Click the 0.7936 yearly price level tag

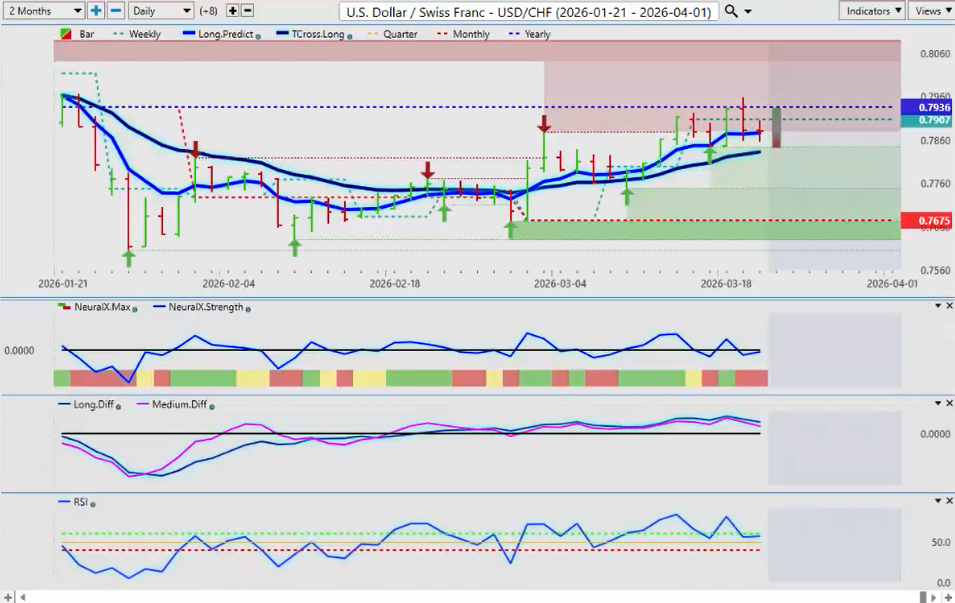(x=927, y=106)
